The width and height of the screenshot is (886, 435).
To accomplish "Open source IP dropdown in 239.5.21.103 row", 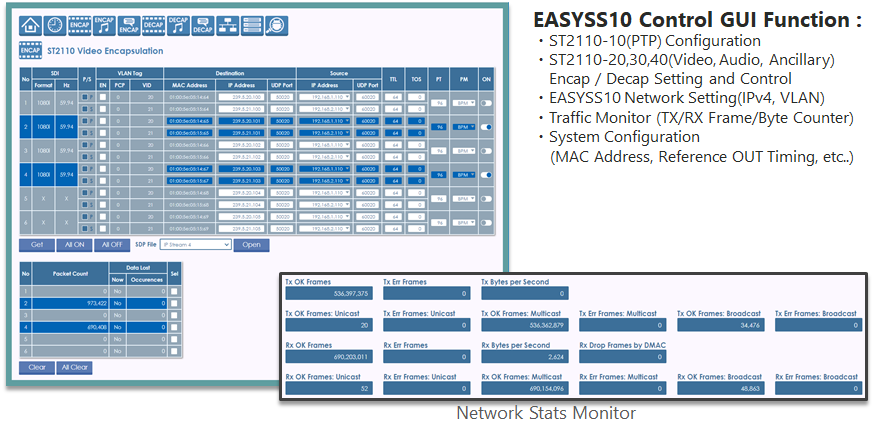I will 324,181.
